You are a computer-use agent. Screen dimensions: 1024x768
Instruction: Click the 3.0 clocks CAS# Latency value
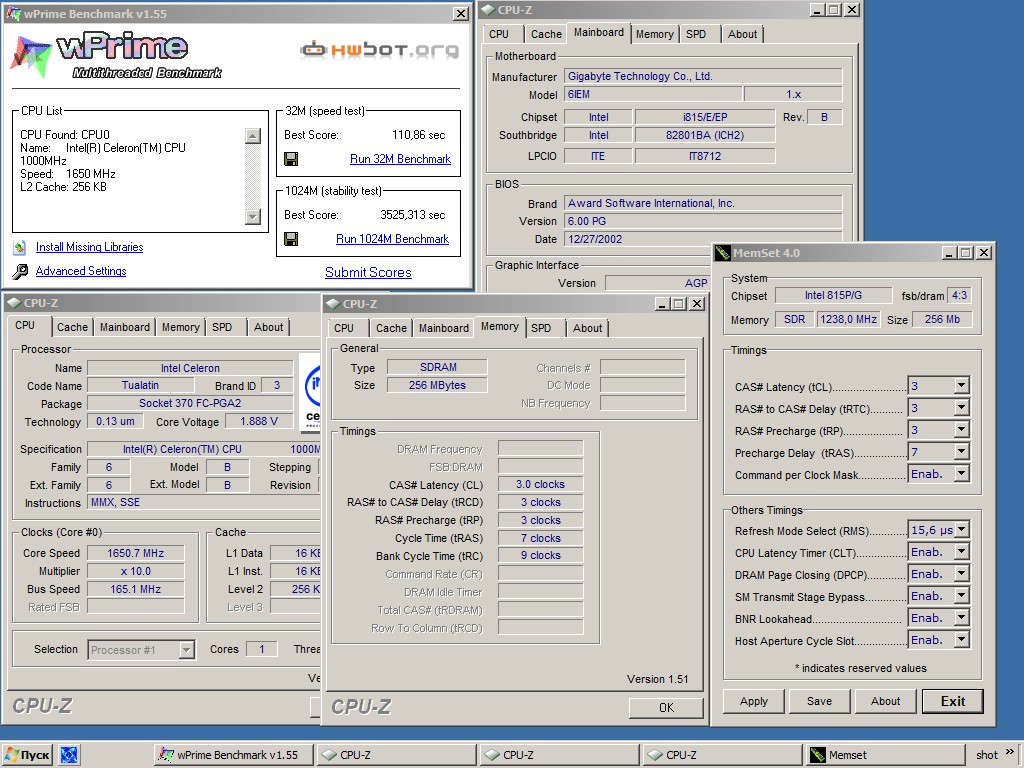click(540, 485)
